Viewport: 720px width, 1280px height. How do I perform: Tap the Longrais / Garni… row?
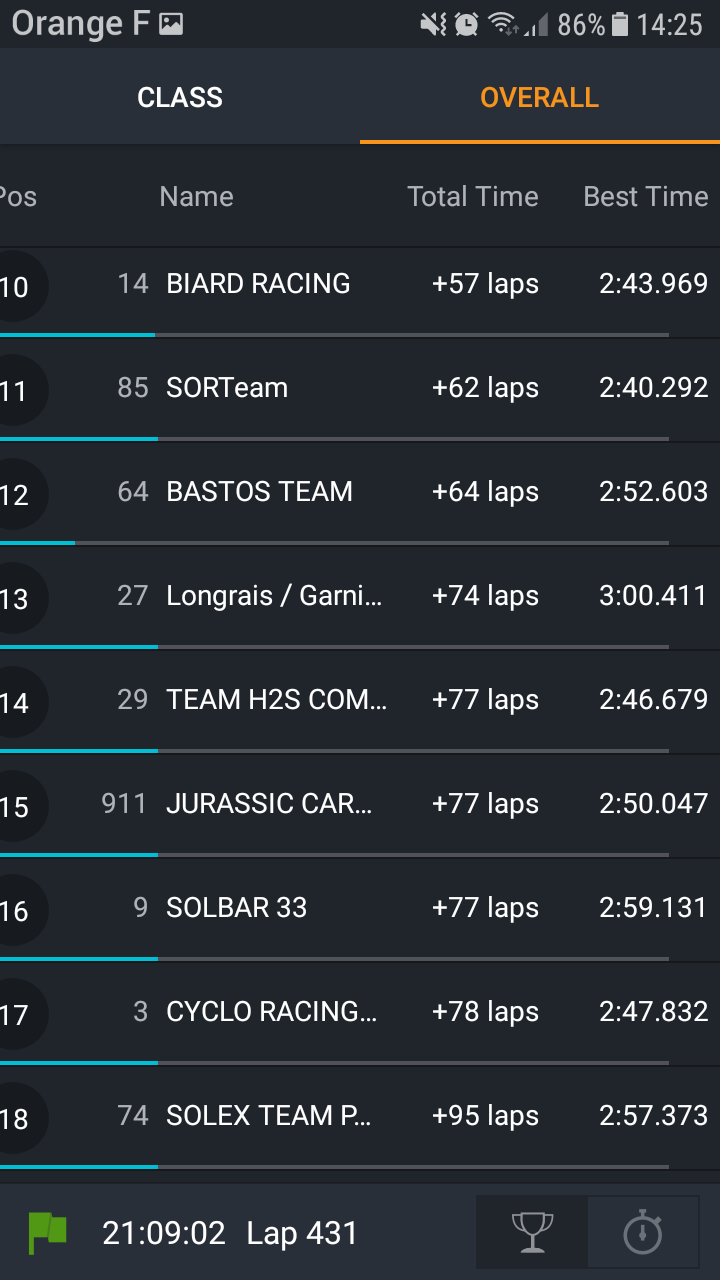pyautogui.click(x=274, y=596)
